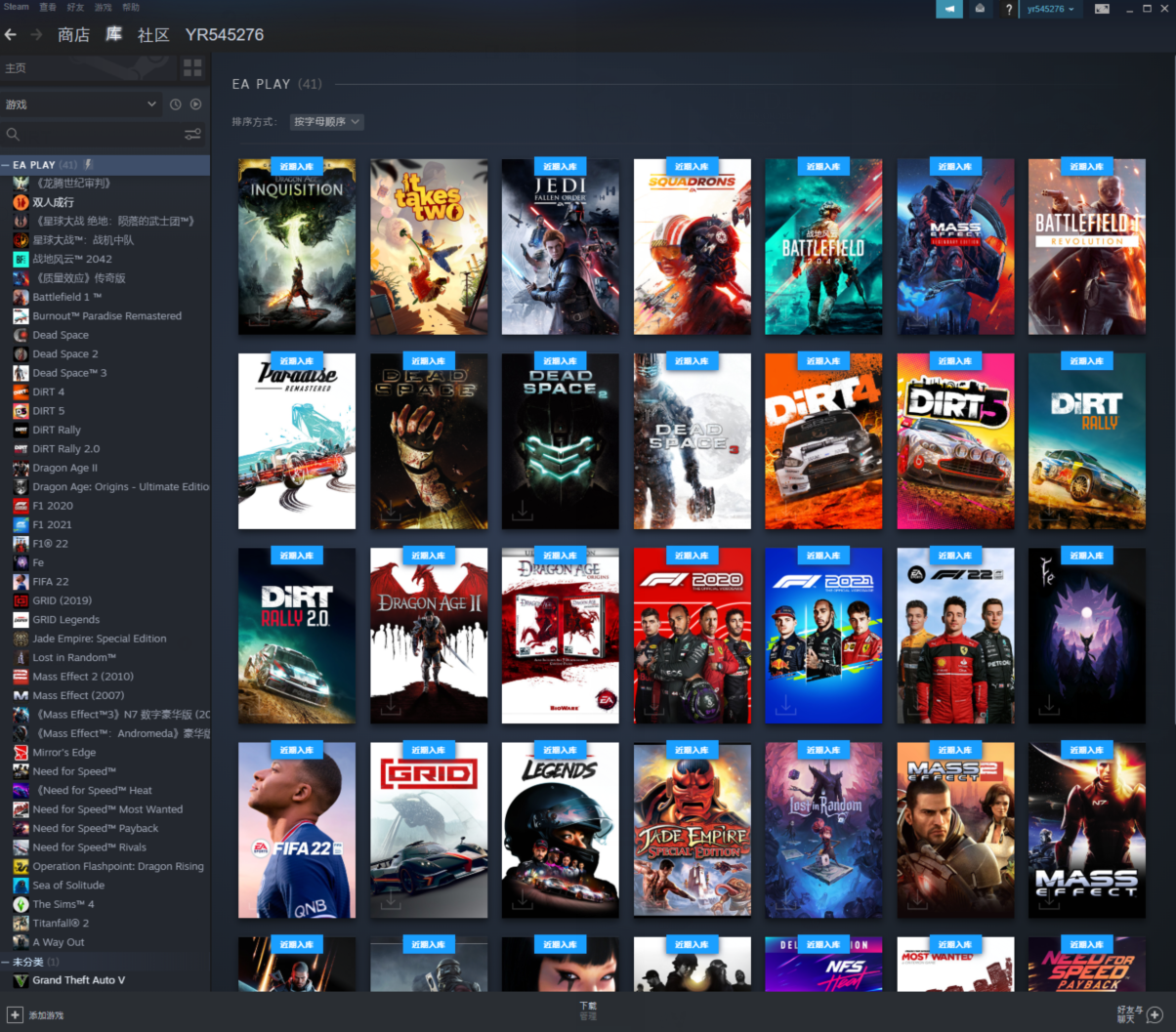Click the recent activity clock icon
Screen dimensions: 1176x1032
[x=176, y=104]
